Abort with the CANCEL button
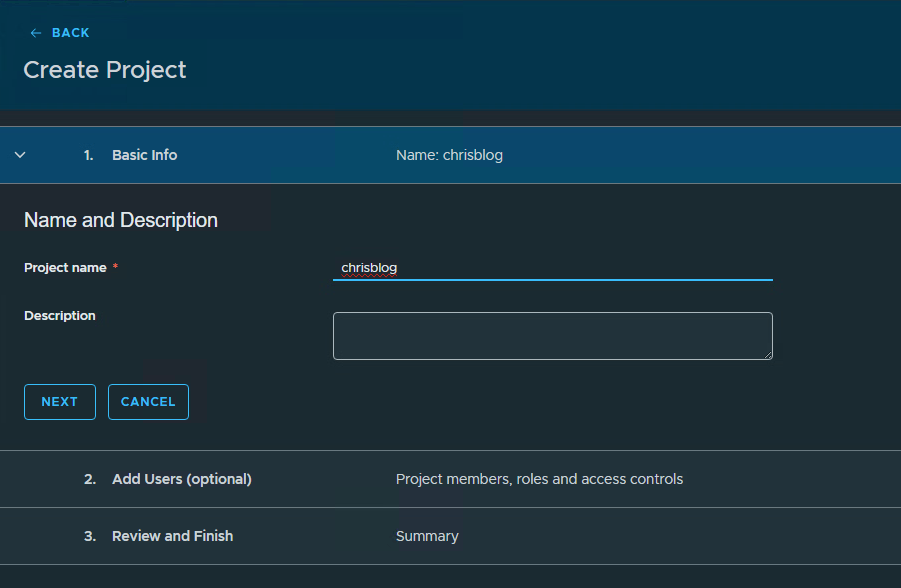This screenshot has width=901, height=588. click(148, 402)
